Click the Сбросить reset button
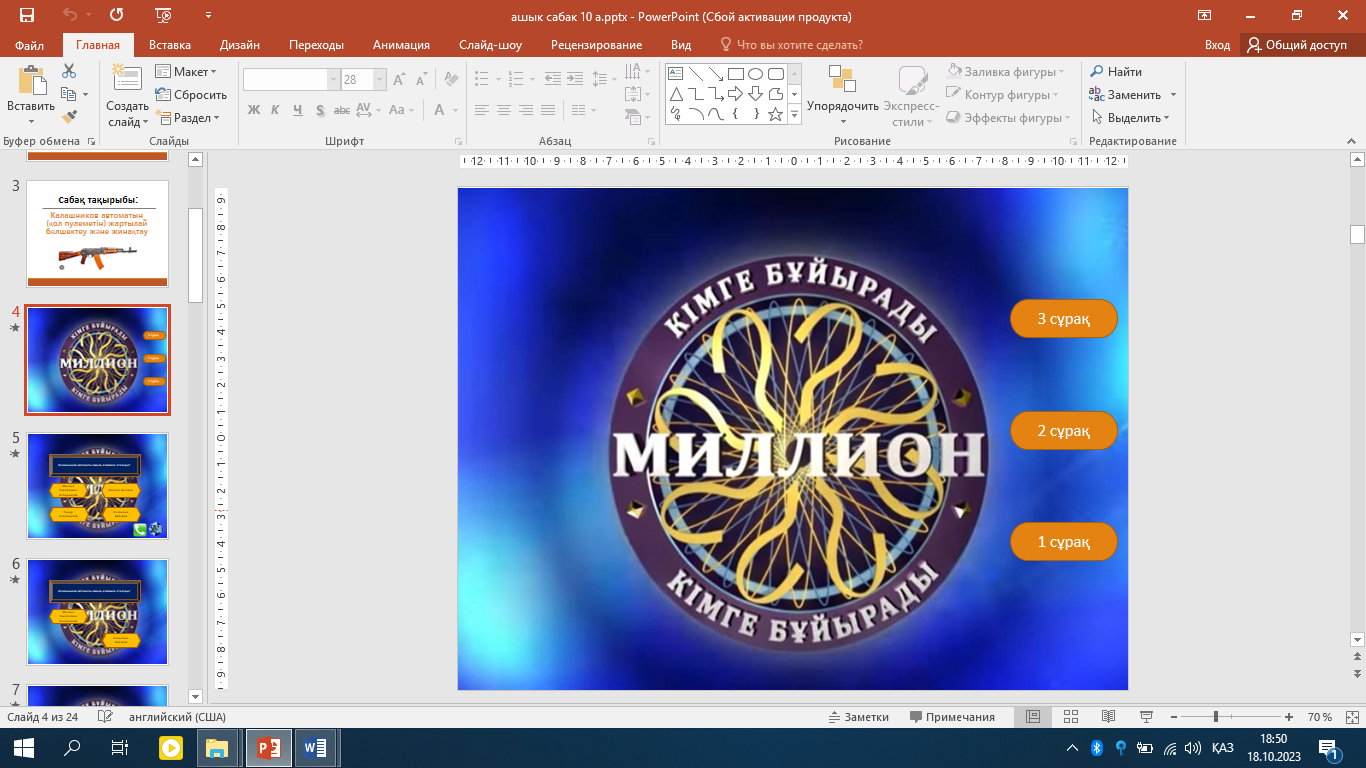This screenshot has height=768, width=1366. tap(191, 95)
